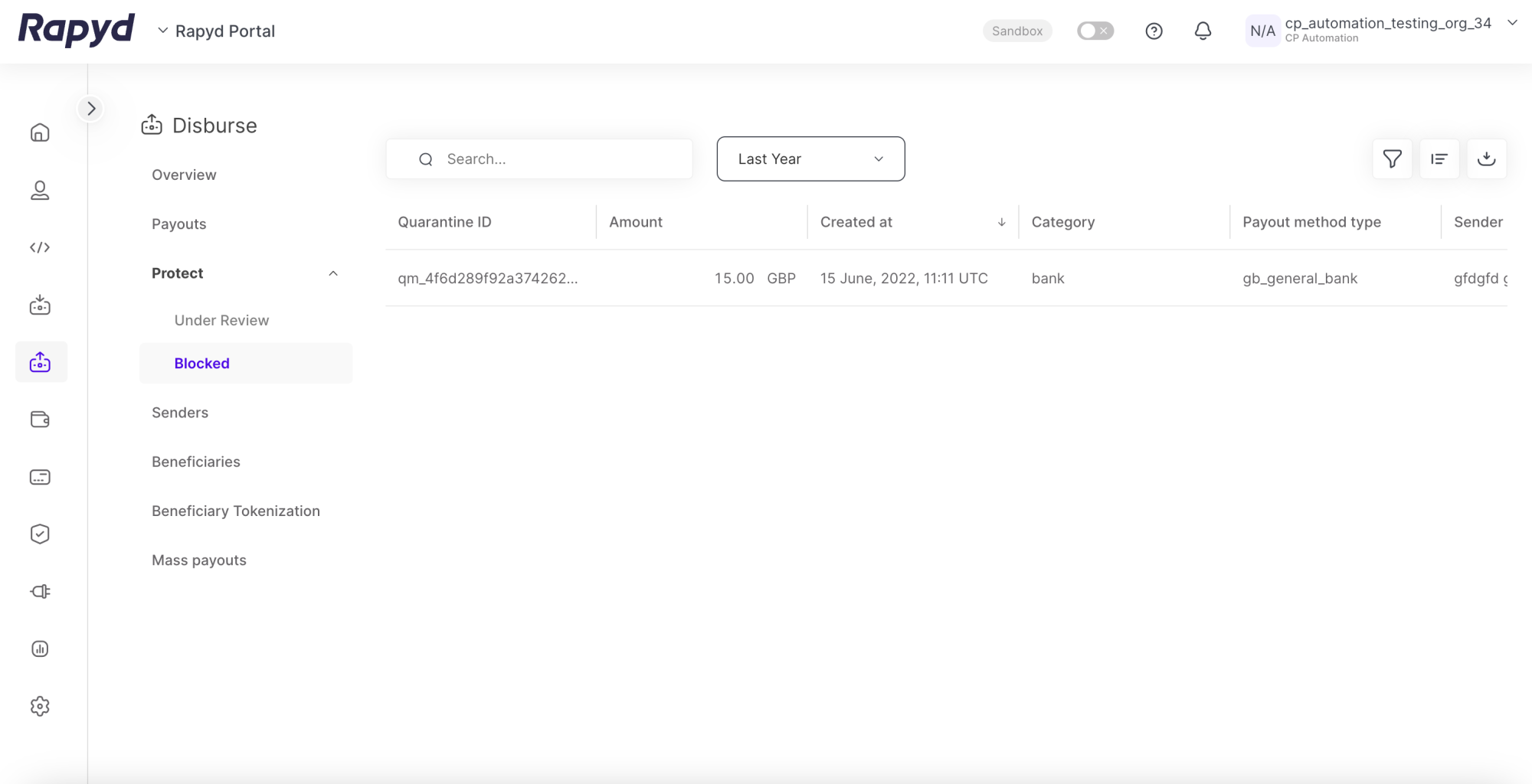Viewport: 1532px width, 784px height.
Task: Click the filter funnel icon
Action: 1392,158
